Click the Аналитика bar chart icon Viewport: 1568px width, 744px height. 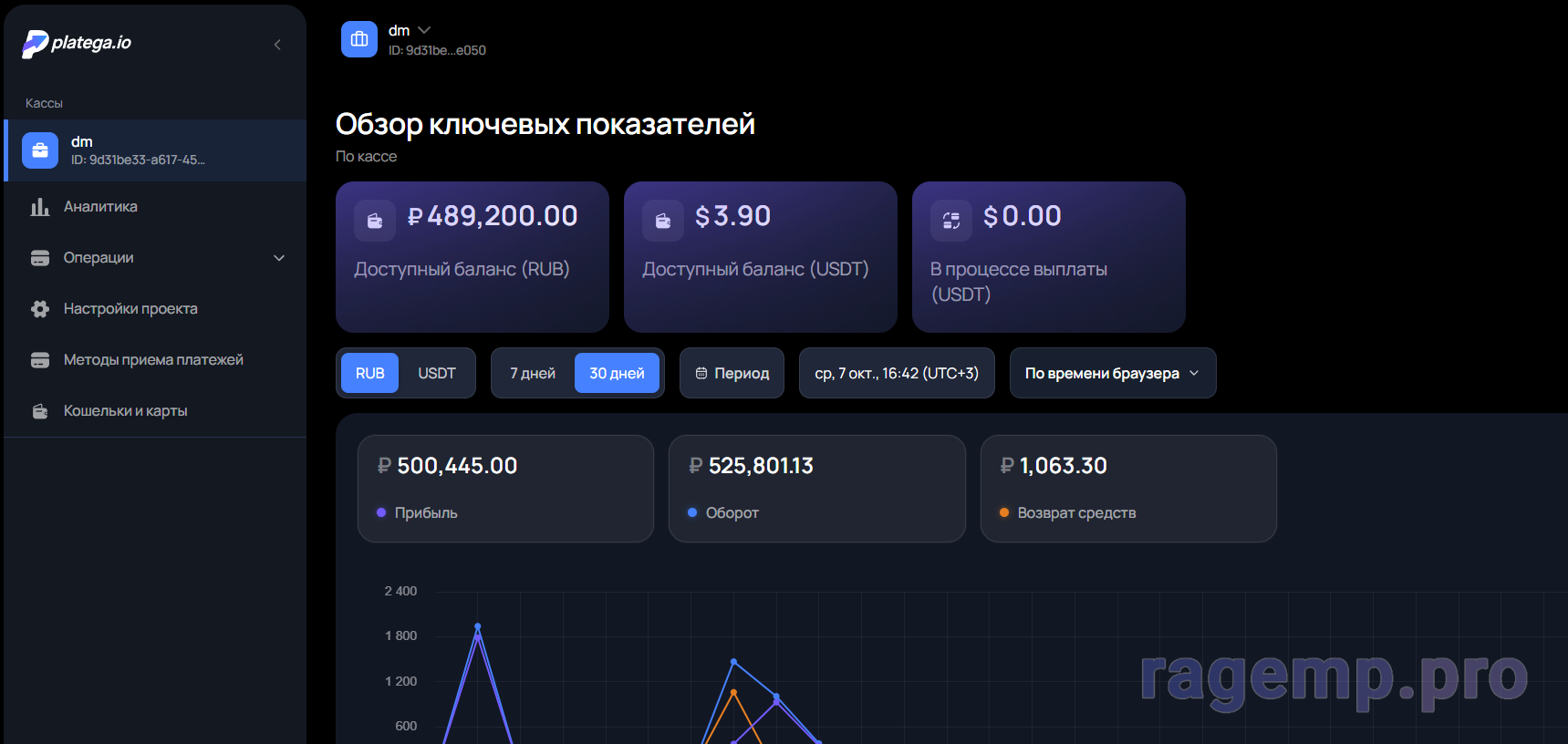click(x=40, y=207)
